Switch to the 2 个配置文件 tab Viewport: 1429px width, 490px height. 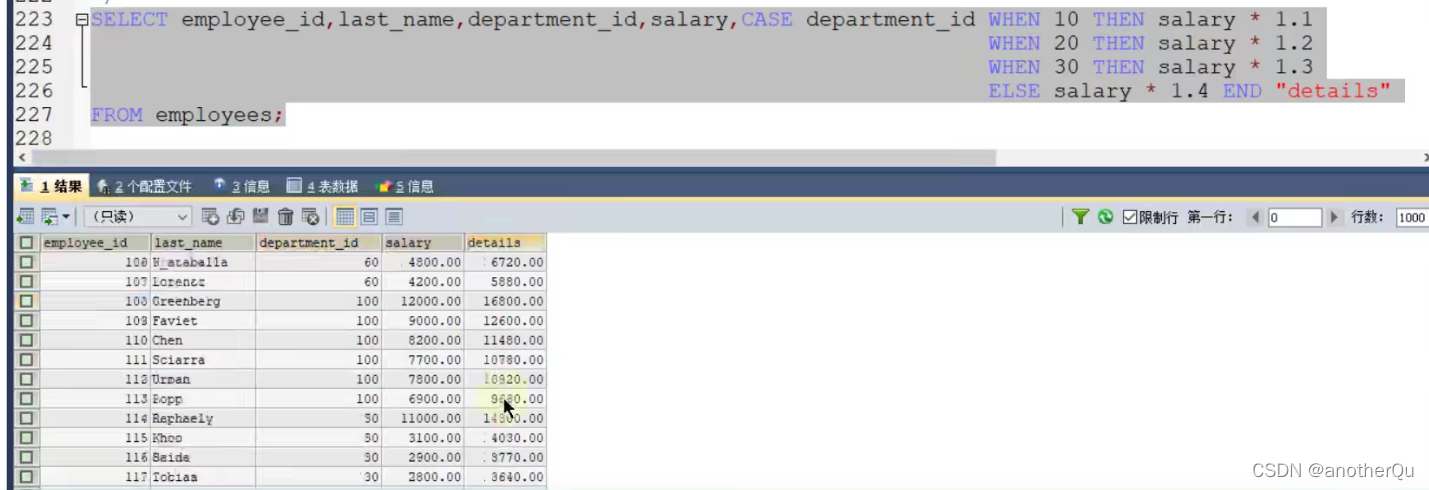coord(144,186)
